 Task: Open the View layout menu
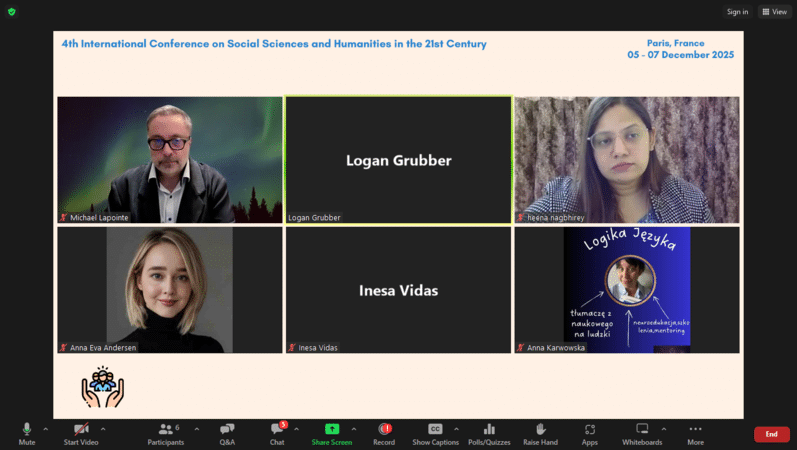[774, 12]
